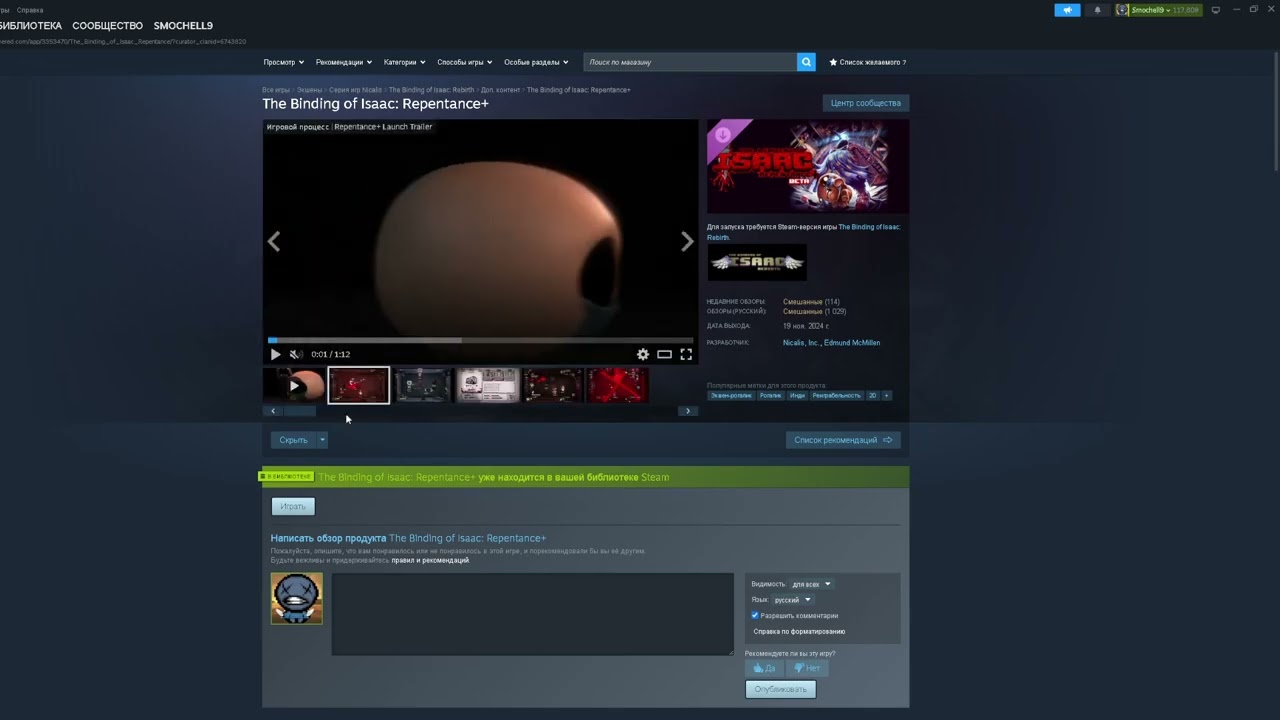Open the video settings gear icon

pyautogui.click(x=643, y=354)
